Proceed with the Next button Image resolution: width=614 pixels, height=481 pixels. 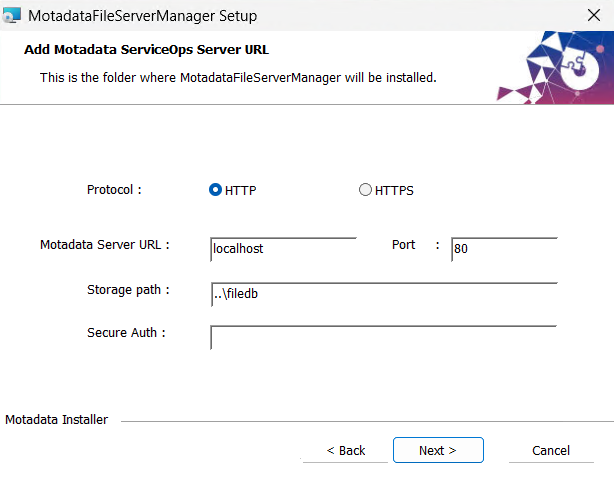[438, 450]
